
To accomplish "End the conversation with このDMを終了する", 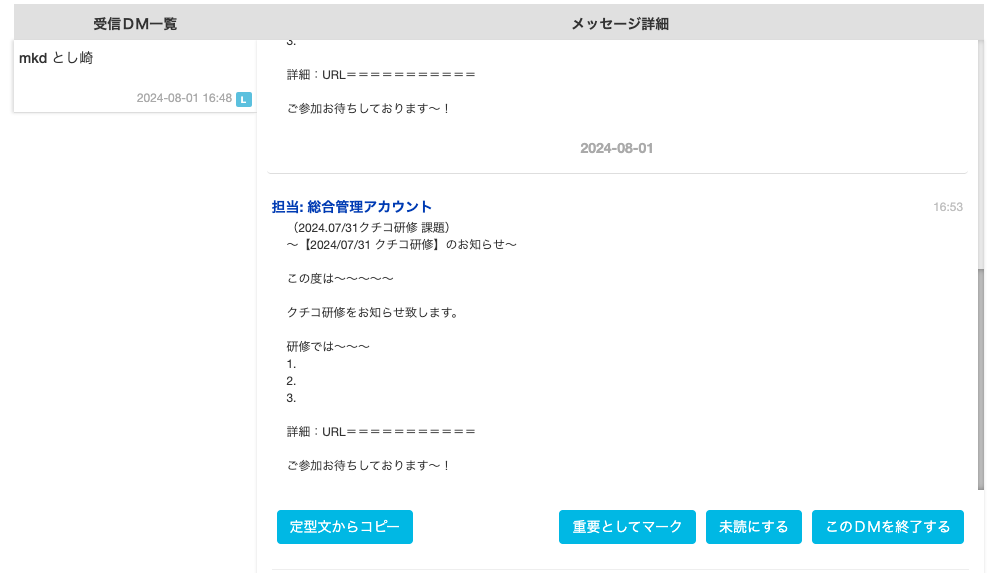I will [x=888, y=527].
